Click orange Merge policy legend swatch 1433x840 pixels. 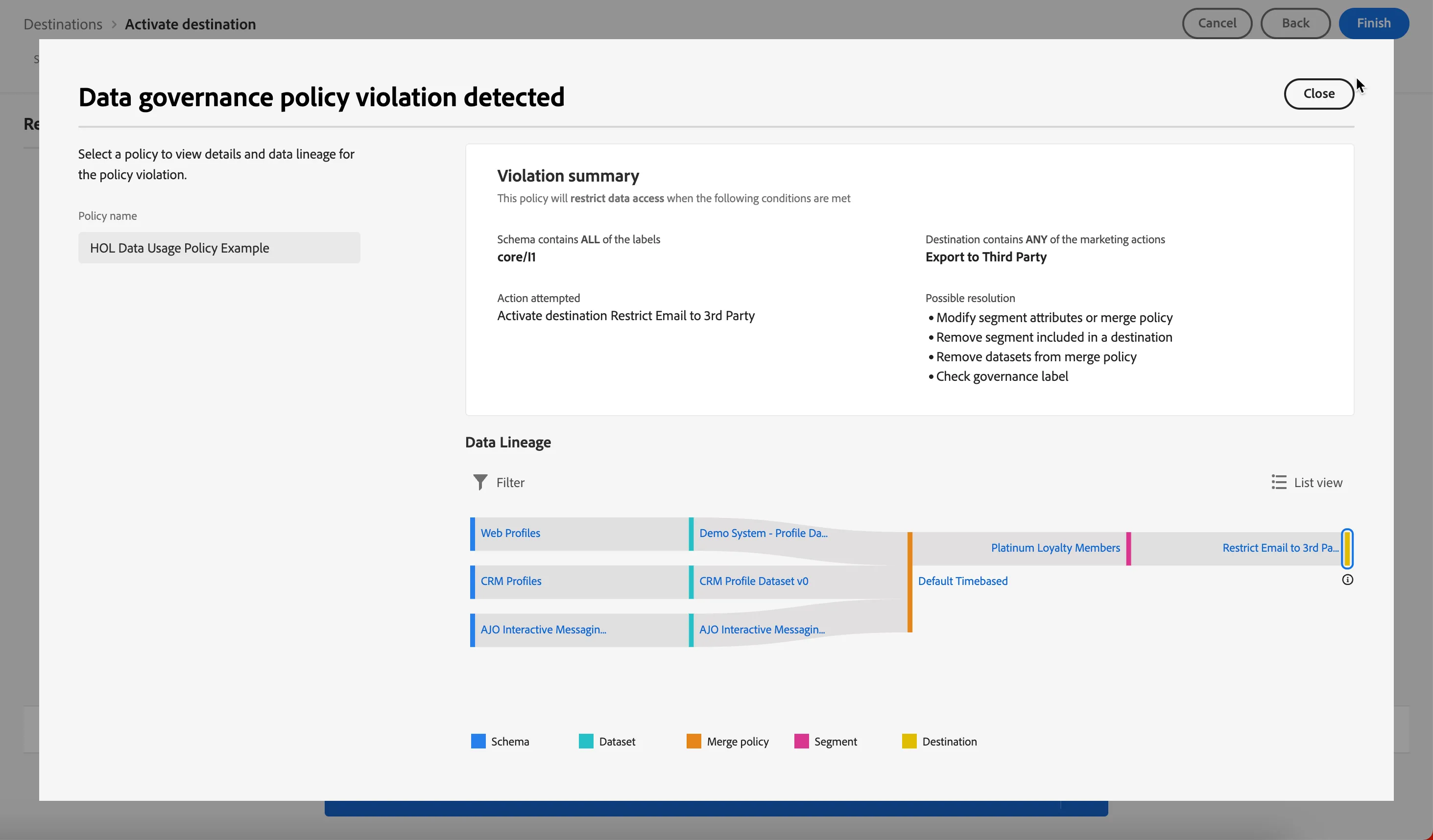(693, 741)
